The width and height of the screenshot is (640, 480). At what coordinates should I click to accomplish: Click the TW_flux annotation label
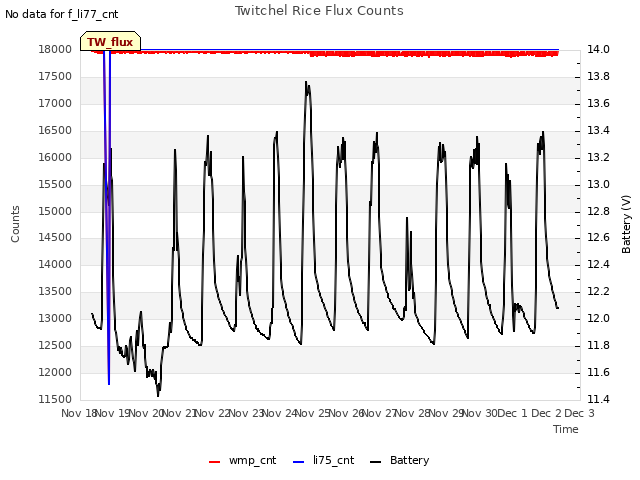(x=110, y=42)
